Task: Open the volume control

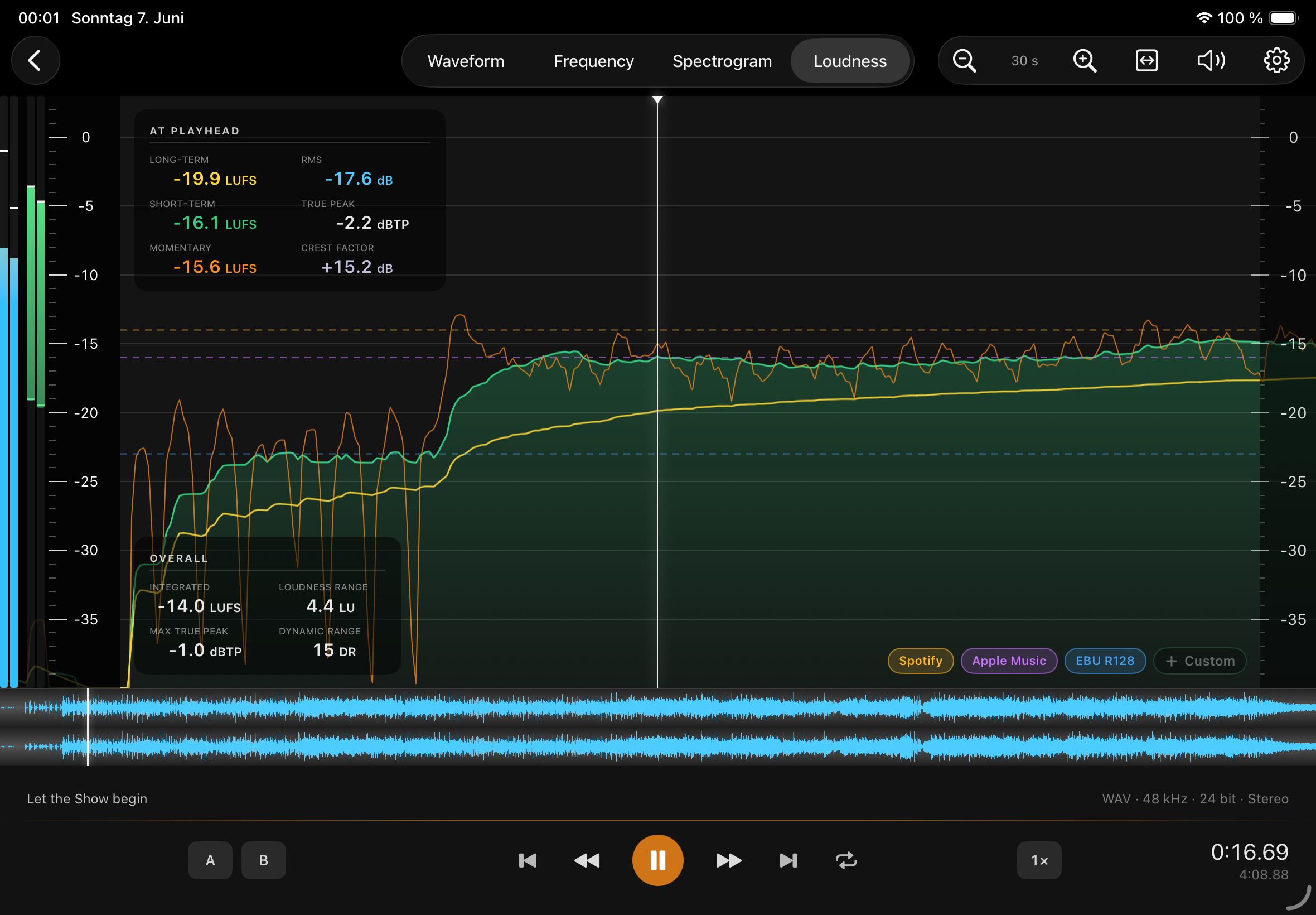Action: pos(1211,61)
